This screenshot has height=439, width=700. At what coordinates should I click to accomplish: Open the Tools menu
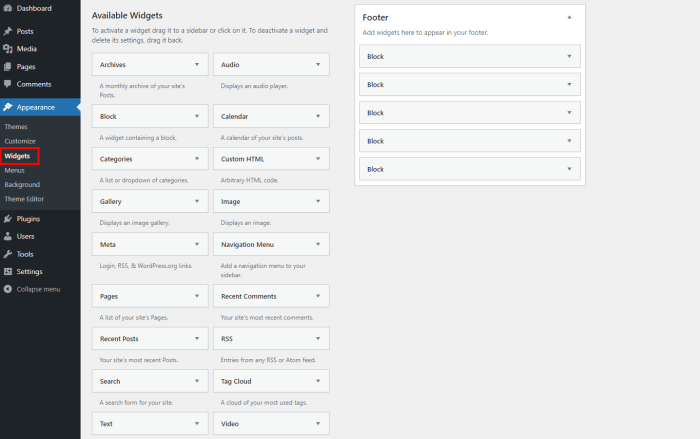click(25, 254)
